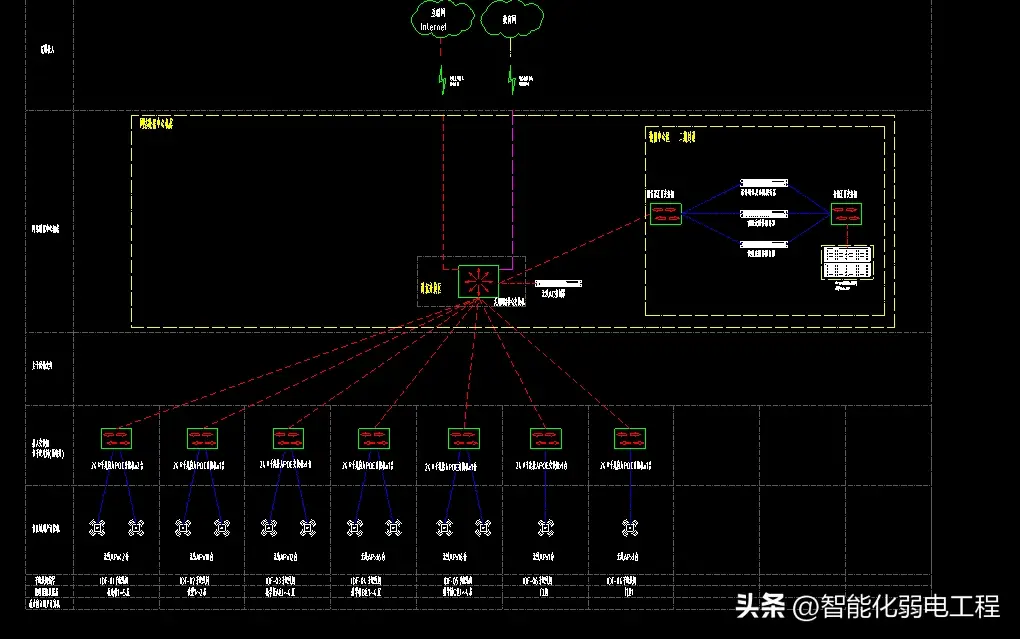Select the white rack device beside the core switch
1020x639 pixels.
click(558, 283)
